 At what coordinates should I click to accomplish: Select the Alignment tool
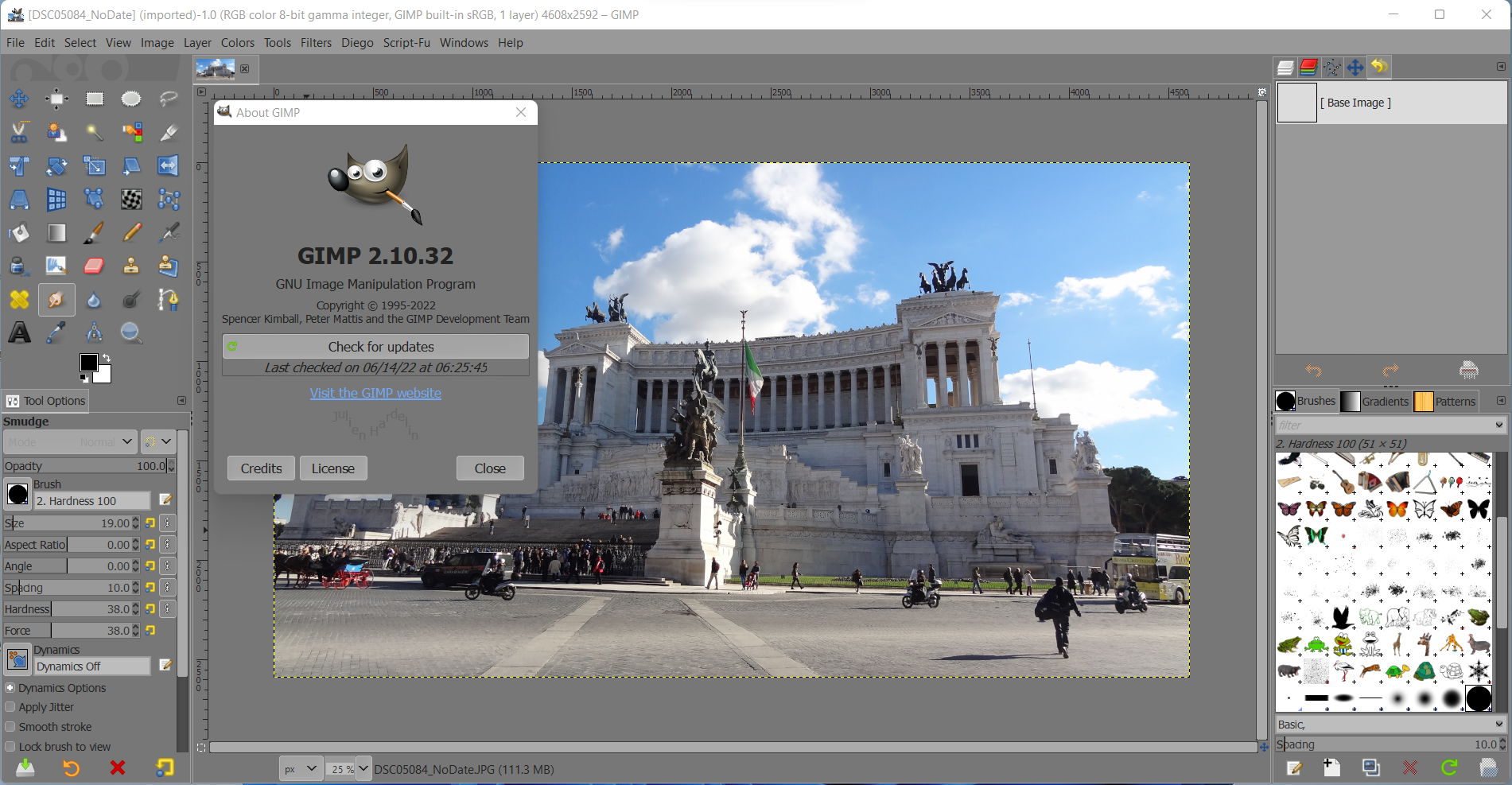(56, 99)
